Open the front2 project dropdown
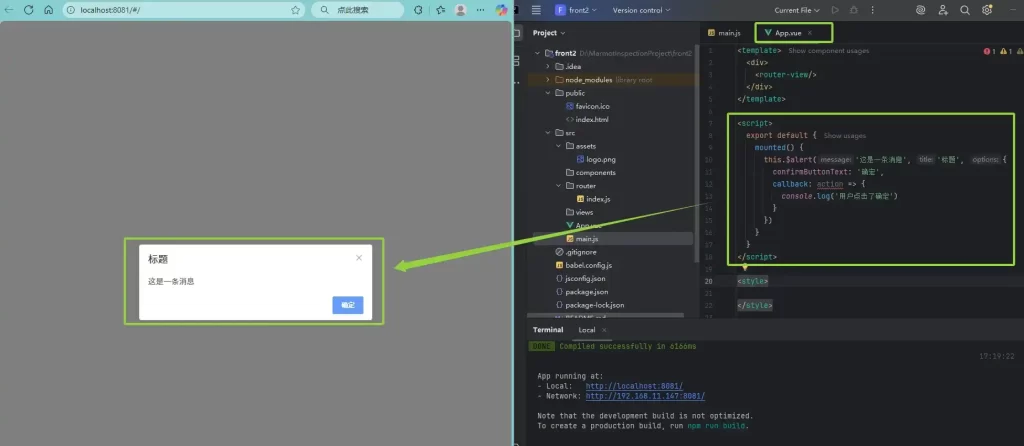Viewport: 1024px width, 446px height. coord(576,10)
